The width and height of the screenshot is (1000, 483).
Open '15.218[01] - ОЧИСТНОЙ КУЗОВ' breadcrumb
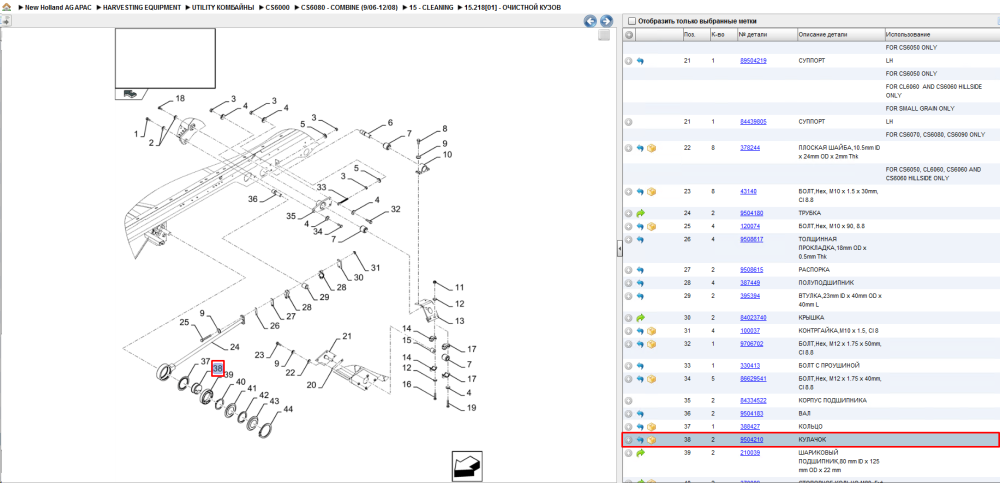click(x=513, y=7)
